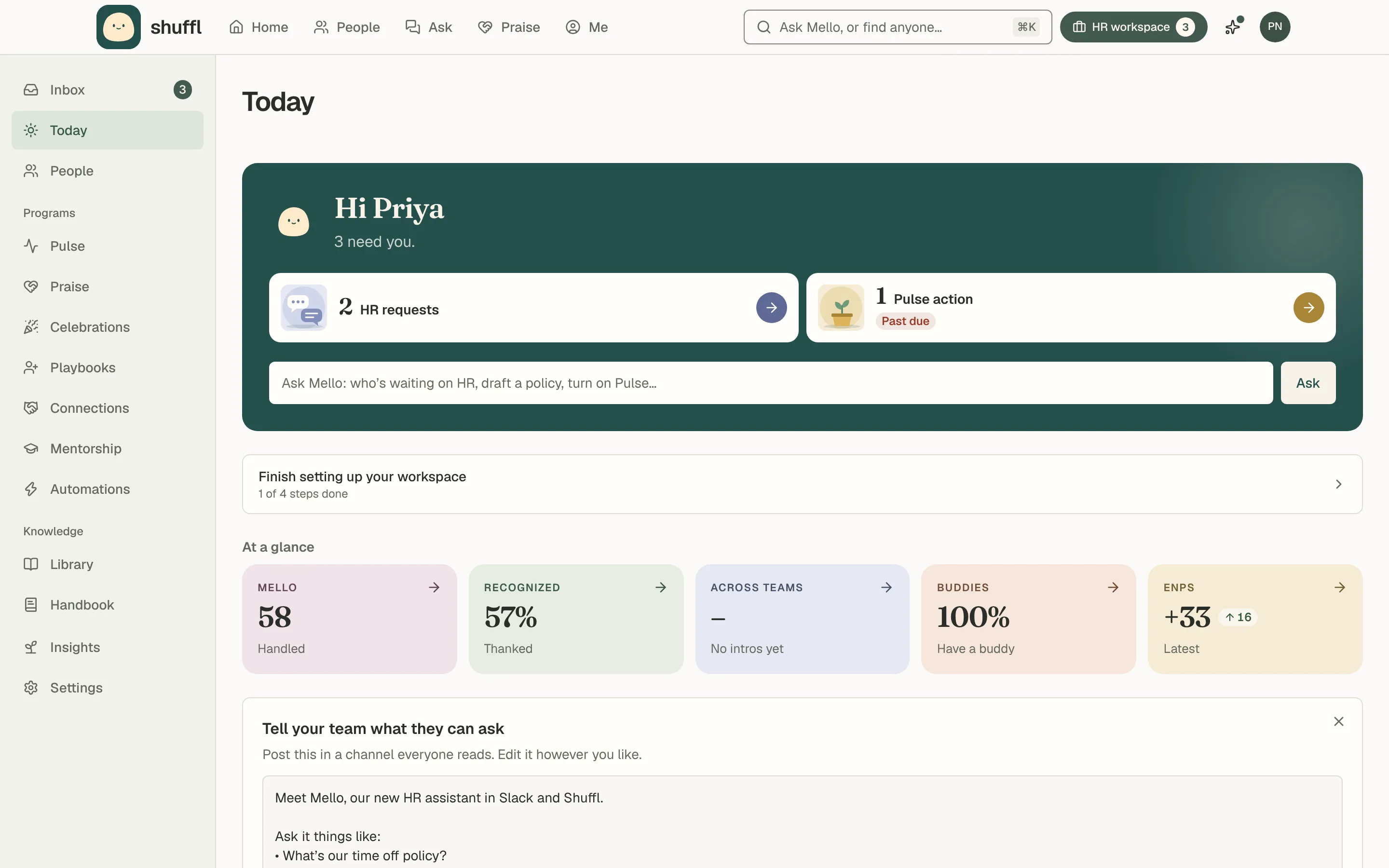Switch to Praise in top navigation
The height and width of the screenshot is (868, 1389).
coord(509,27)
